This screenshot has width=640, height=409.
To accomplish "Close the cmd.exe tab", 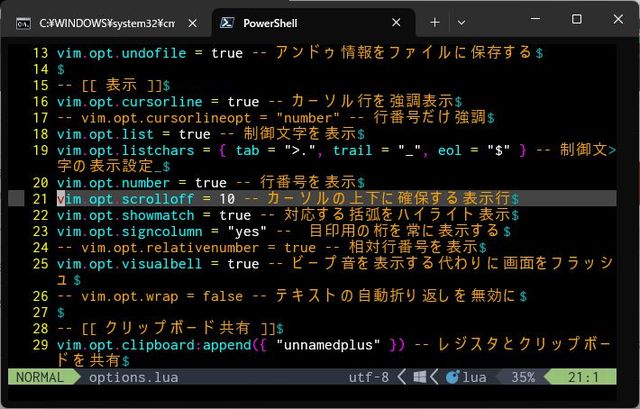I will point(189,21).
